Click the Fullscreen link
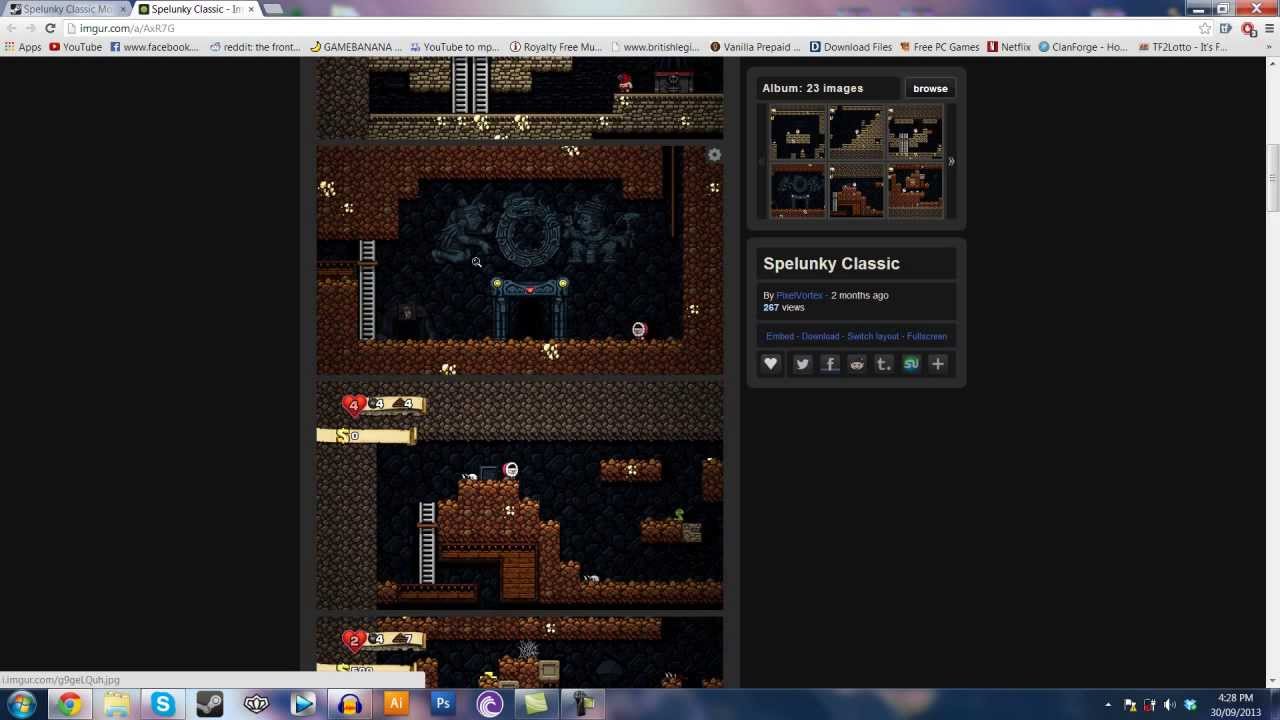 coord(927,336)
